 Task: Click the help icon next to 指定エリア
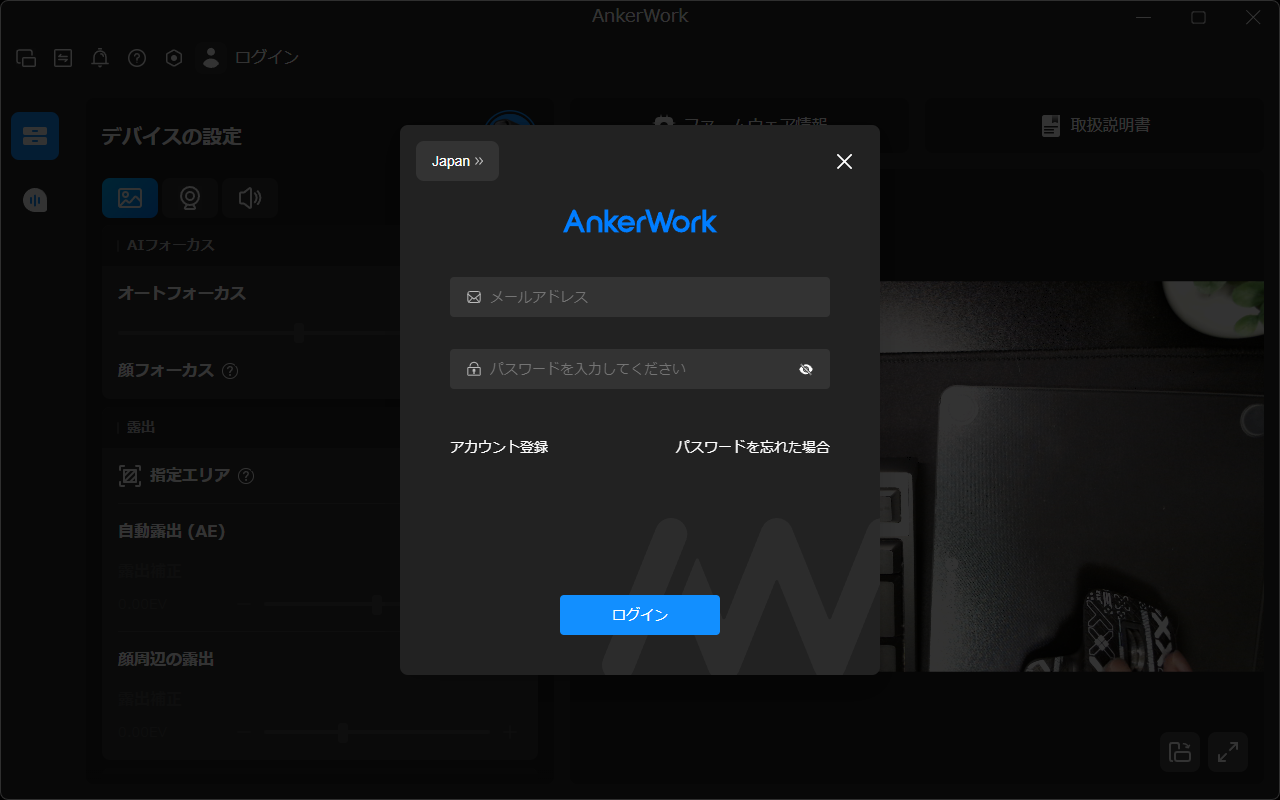(246, 476)
